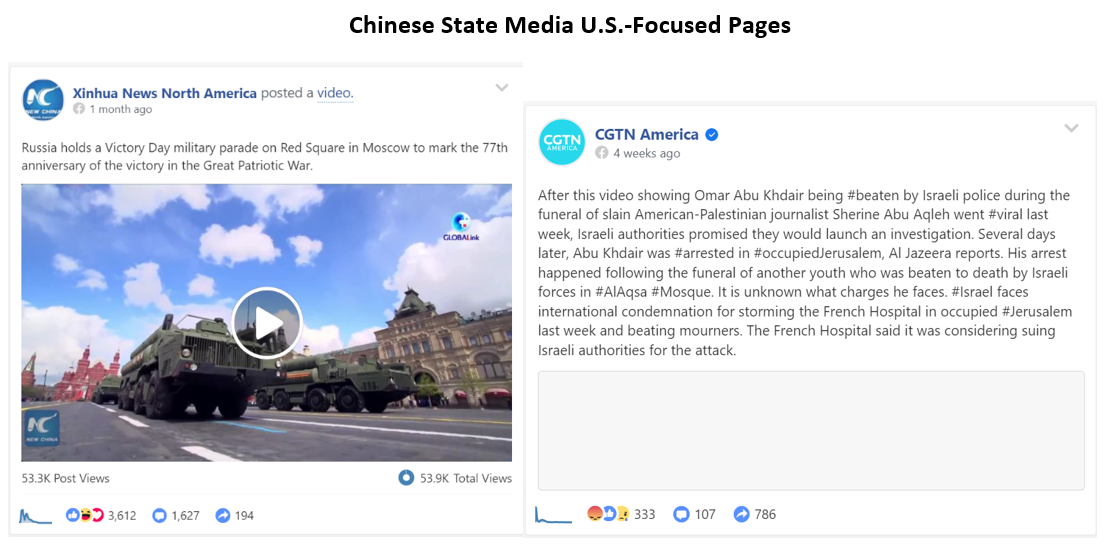
Task: Click the comment icon showing 1,627
Action: 160,516
